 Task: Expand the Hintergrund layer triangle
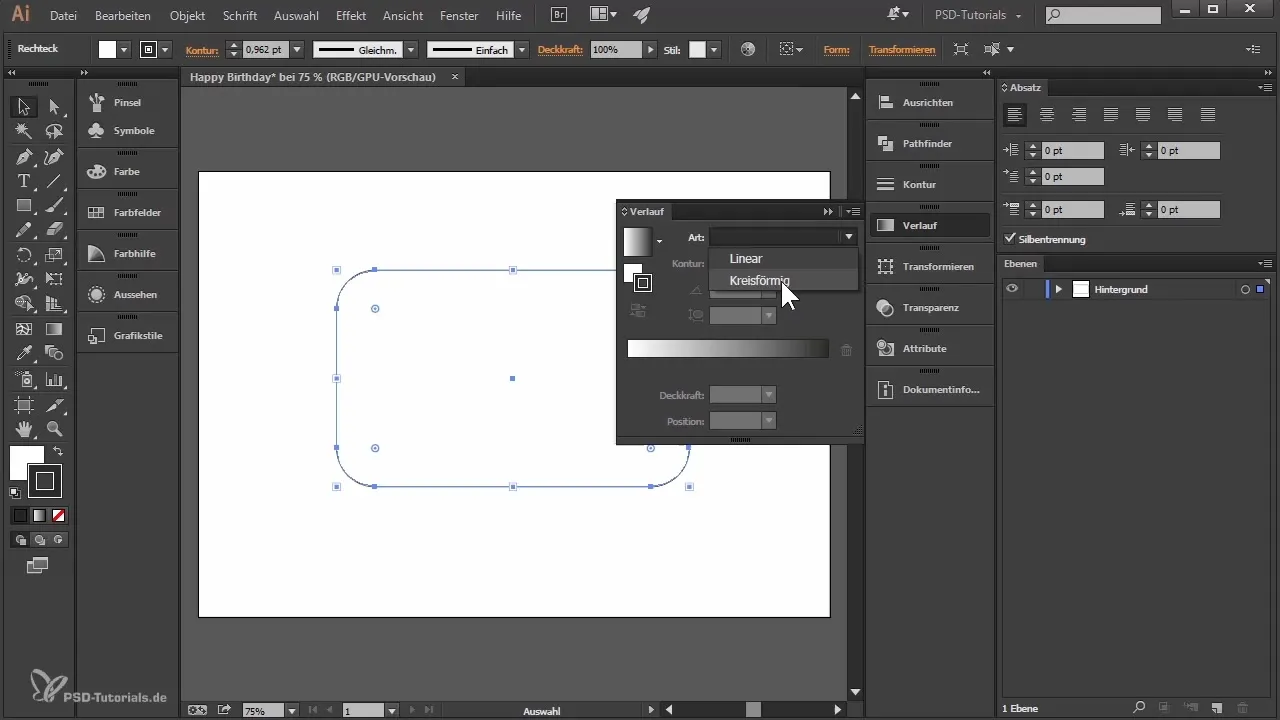point(1058,289)
